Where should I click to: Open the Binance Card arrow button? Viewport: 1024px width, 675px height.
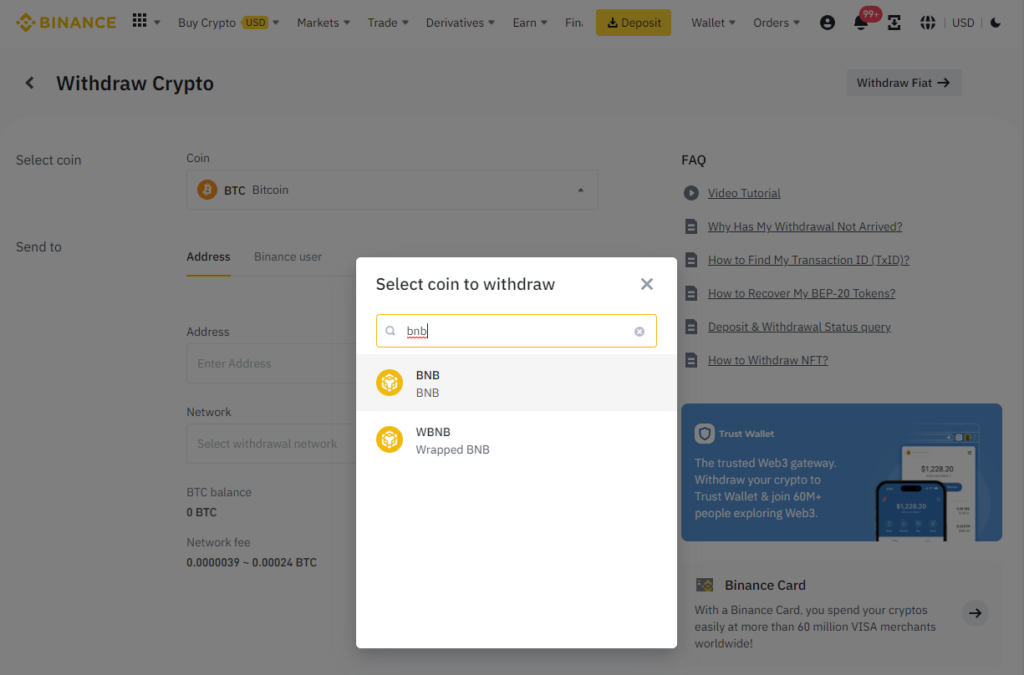[975, 613]
